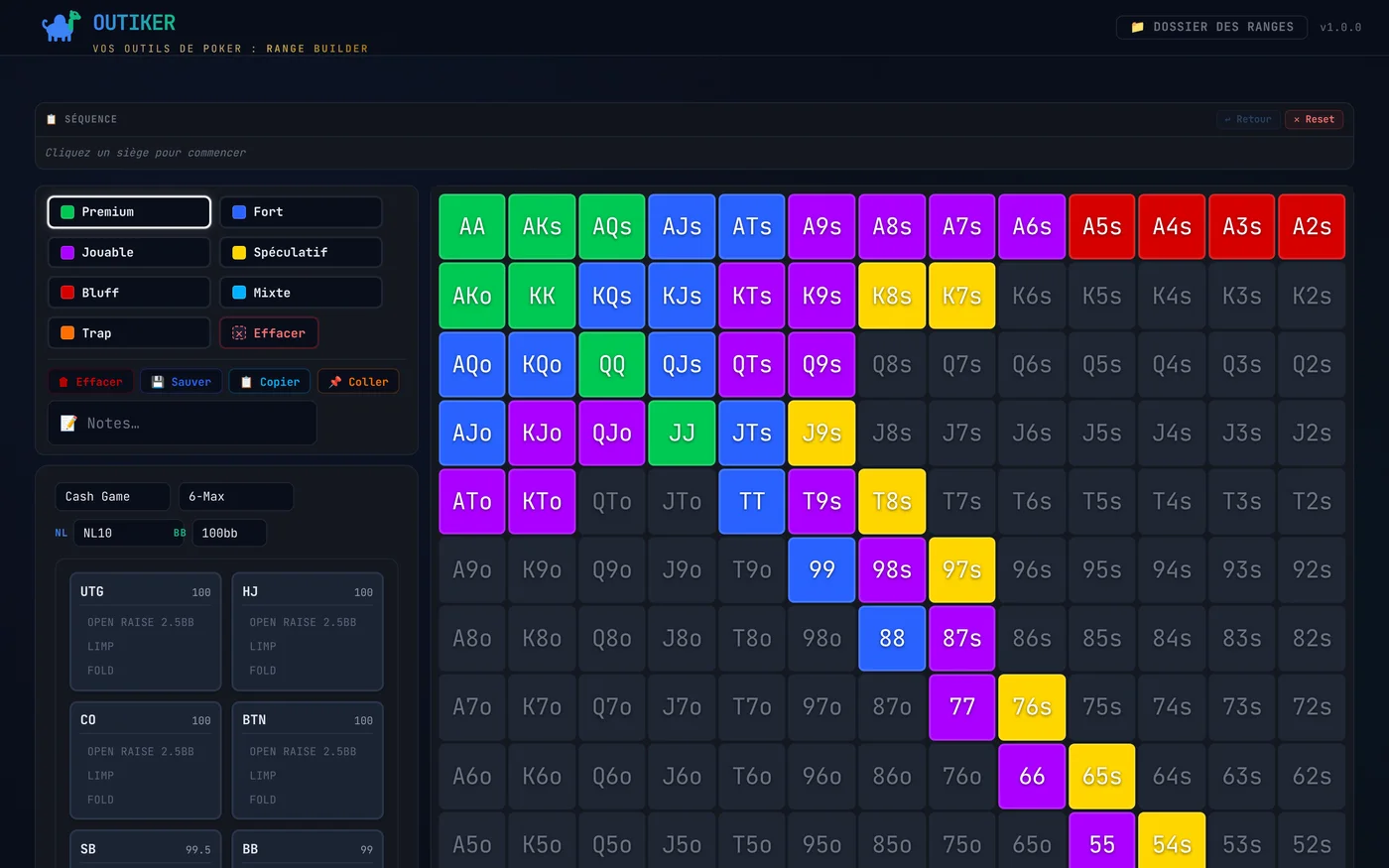Click the TT blue hand cell
Viewport: 1389px width, 868px height.
752,501
